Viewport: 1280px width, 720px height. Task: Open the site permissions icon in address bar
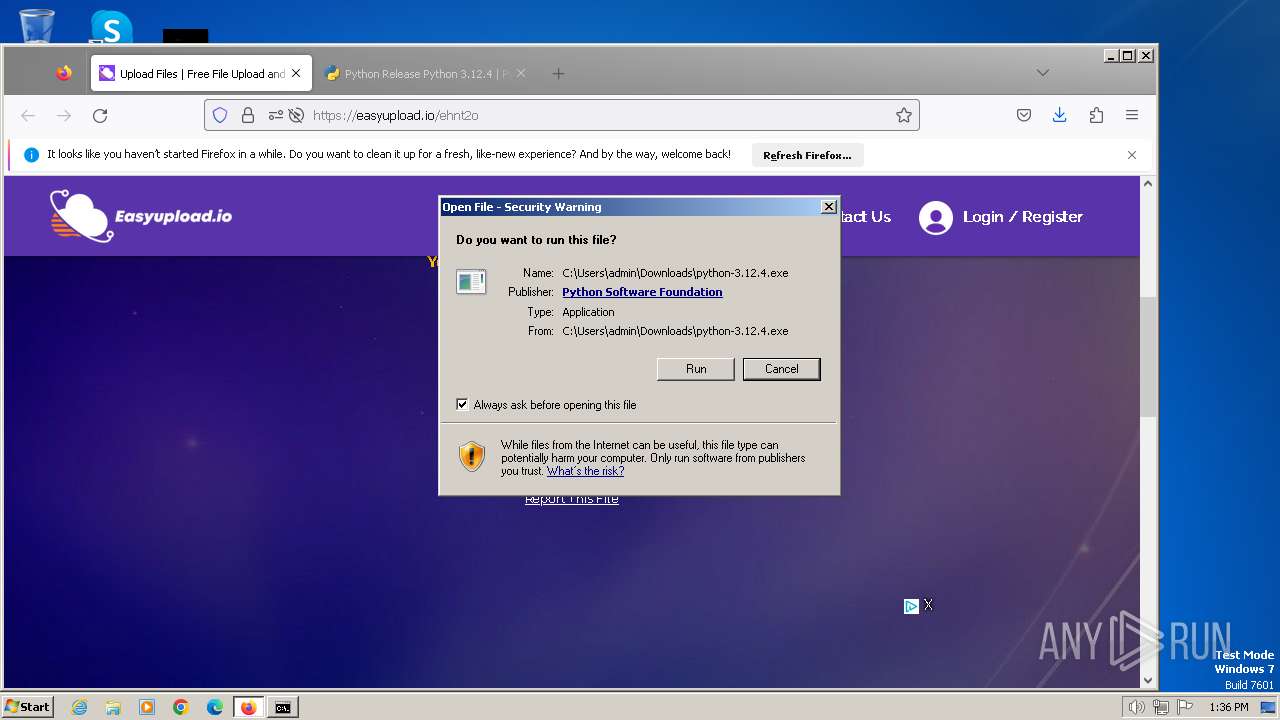[x=275, y=115]
